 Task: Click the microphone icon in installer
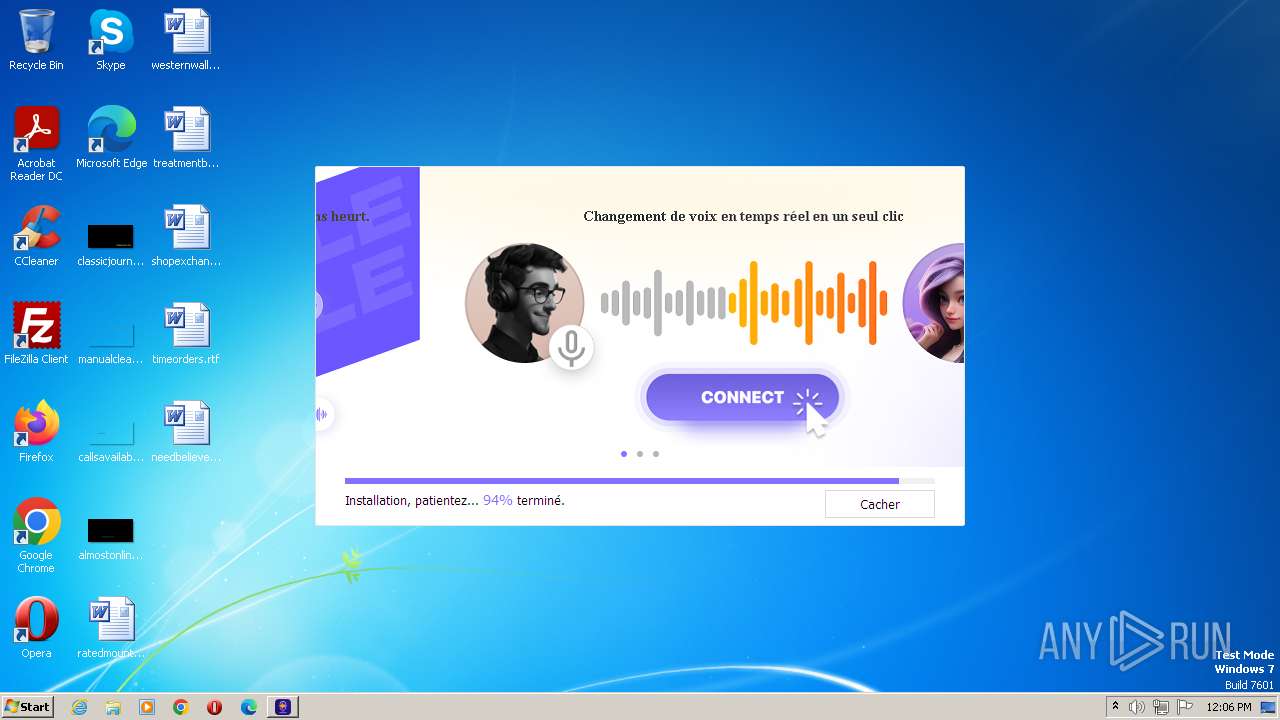pos(571,347)
